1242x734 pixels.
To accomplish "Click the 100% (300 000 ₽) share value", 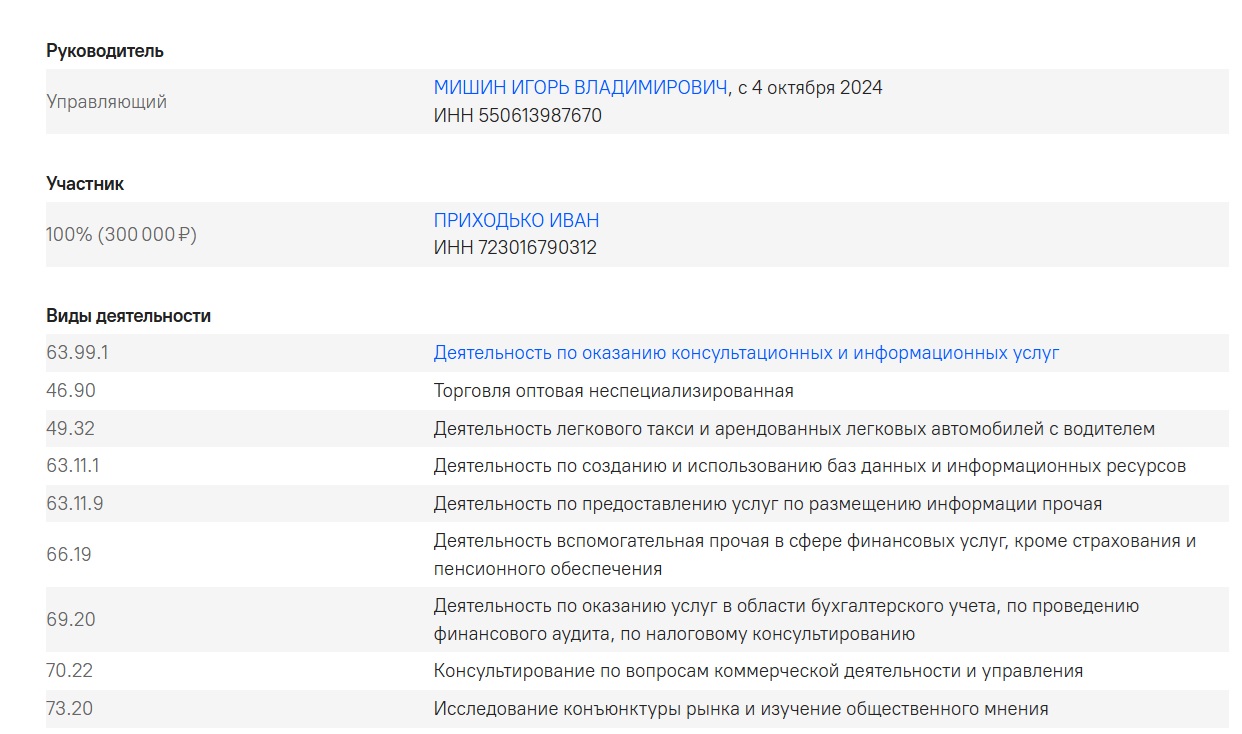I will pyautogui.click(x=121, y=235).
